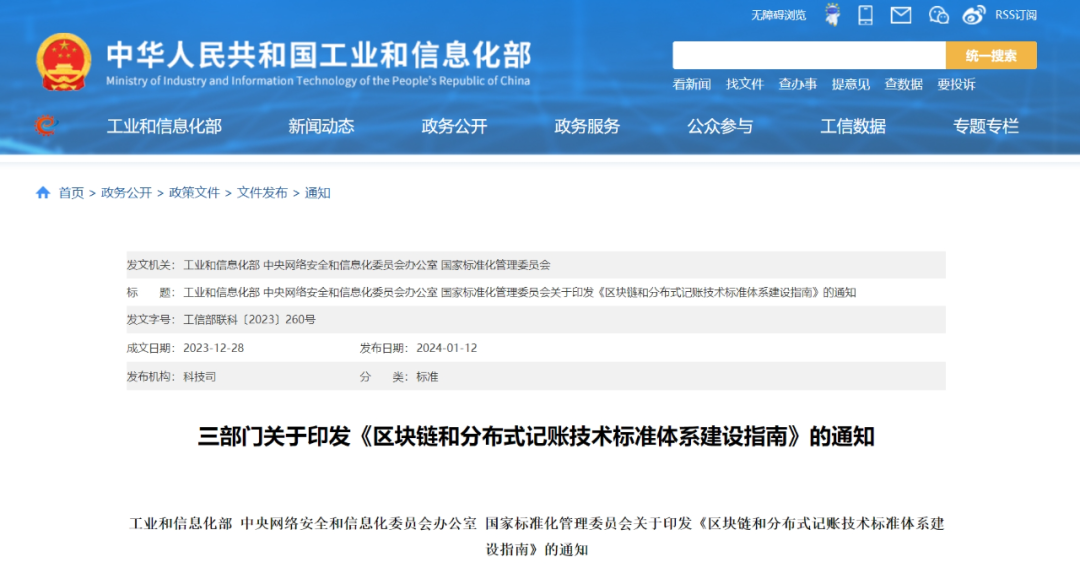Viewport: 1080px width, 584px height.
Task: Click the 要投诉 quick link
Action: point(958,86)
